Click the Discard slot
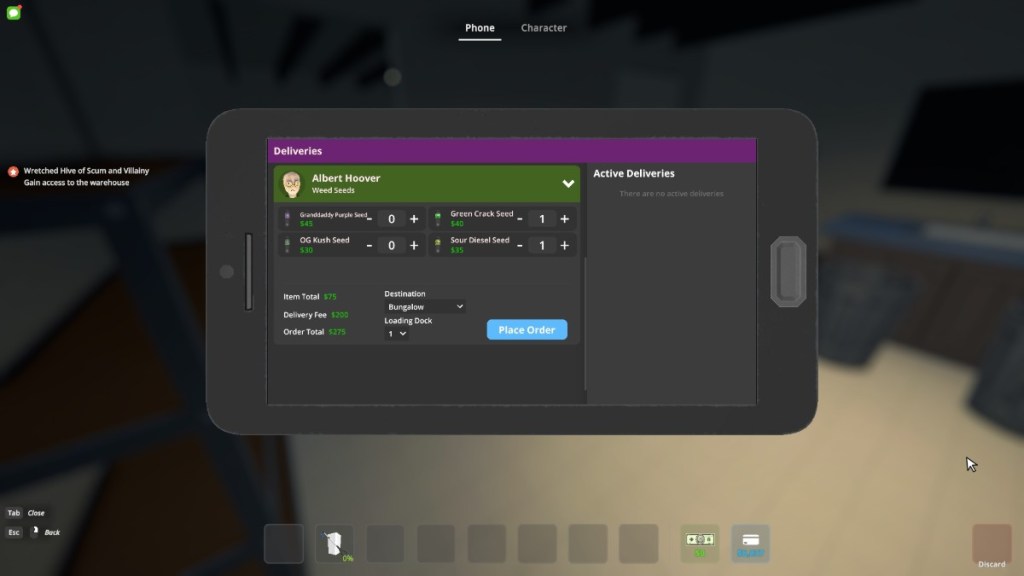This screenshot has height=576, width=1024. click(x=991, y=543)
